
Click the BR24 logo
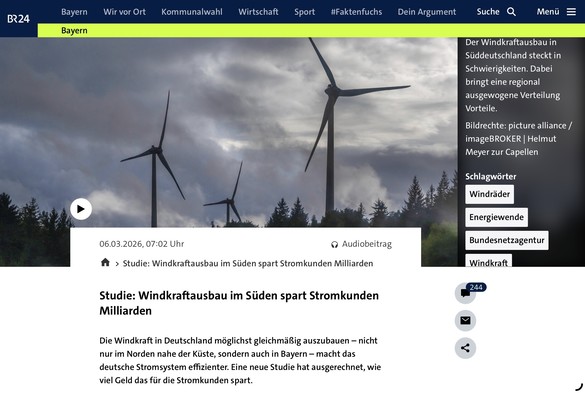point(18,18)
